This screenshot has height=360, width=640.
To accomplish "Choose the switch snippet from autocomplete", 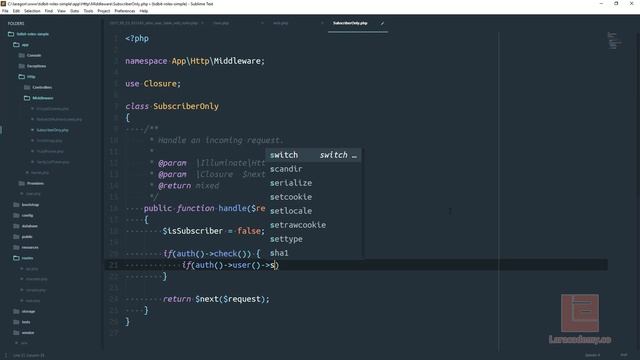I will click(313, 155).
